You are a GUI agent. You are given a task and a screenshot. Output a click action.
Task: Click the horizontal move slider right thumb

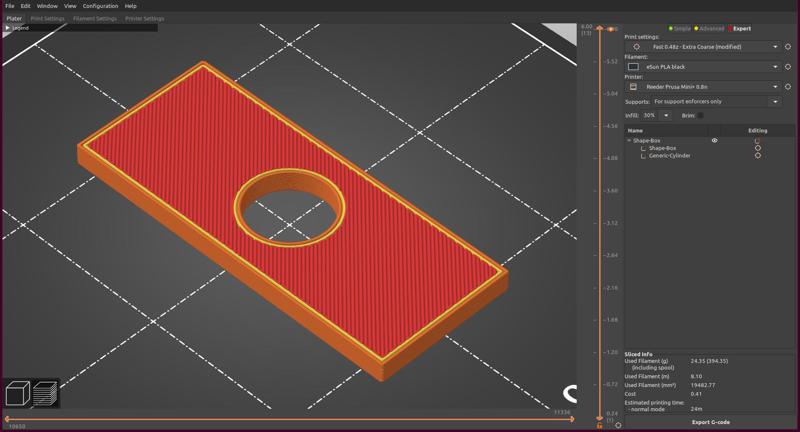pyautogui.click(x=571, y=419)
